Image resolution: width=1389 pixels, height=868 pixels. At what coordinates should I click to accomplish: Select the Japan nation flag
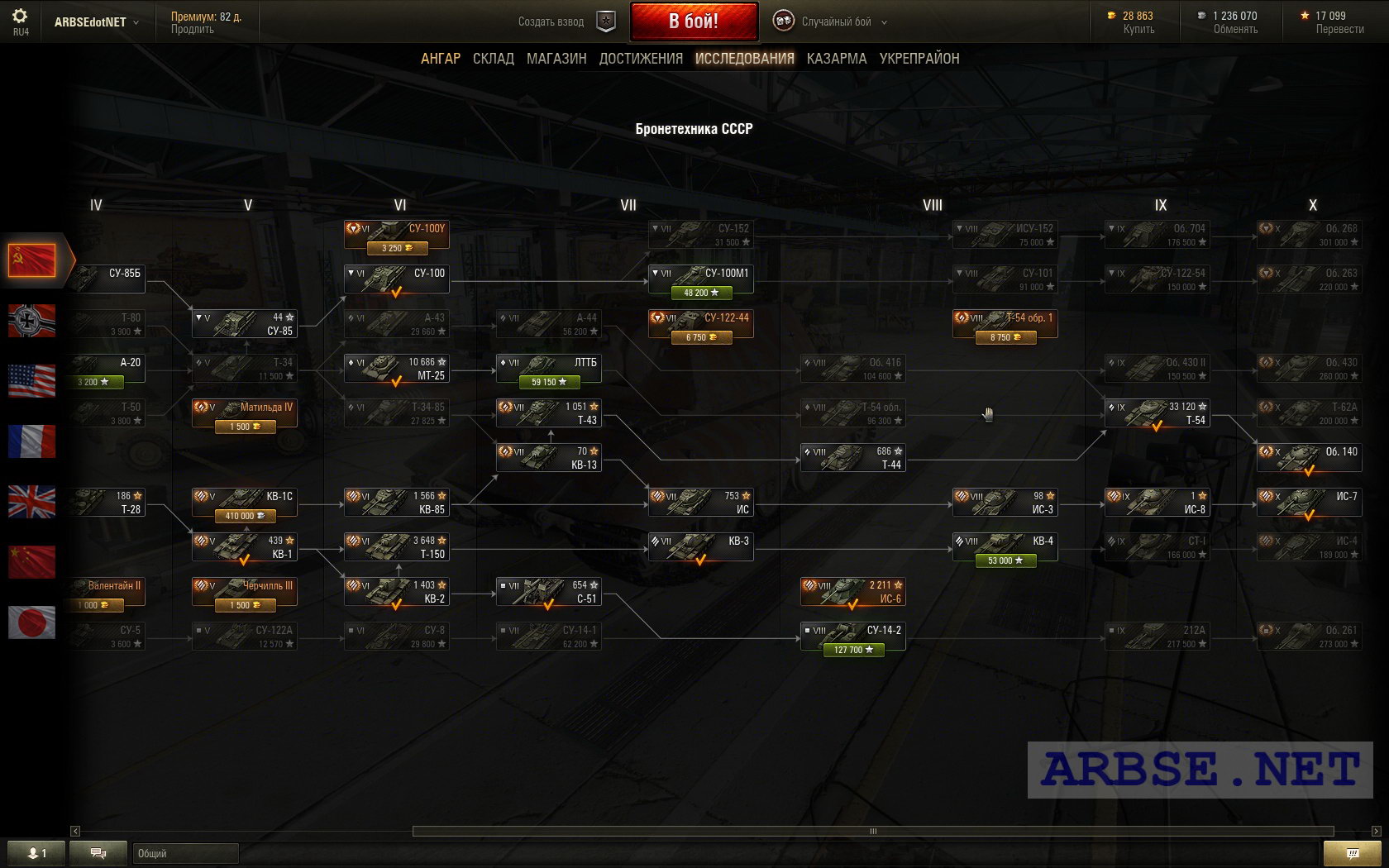32,622
